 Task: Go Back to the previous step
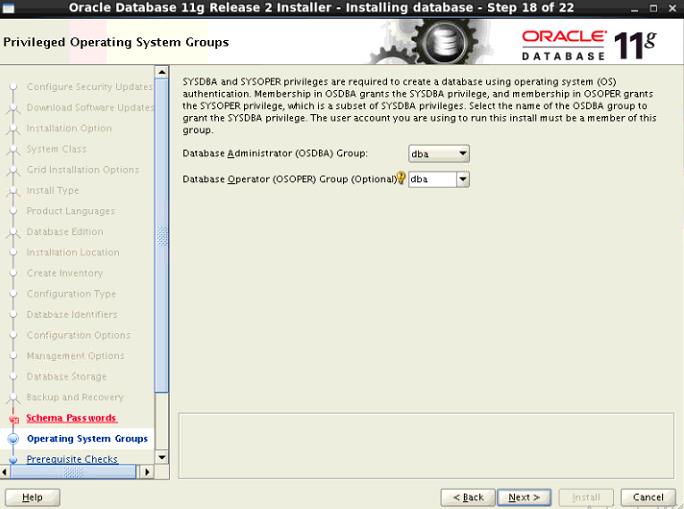(x=468, y=497)
